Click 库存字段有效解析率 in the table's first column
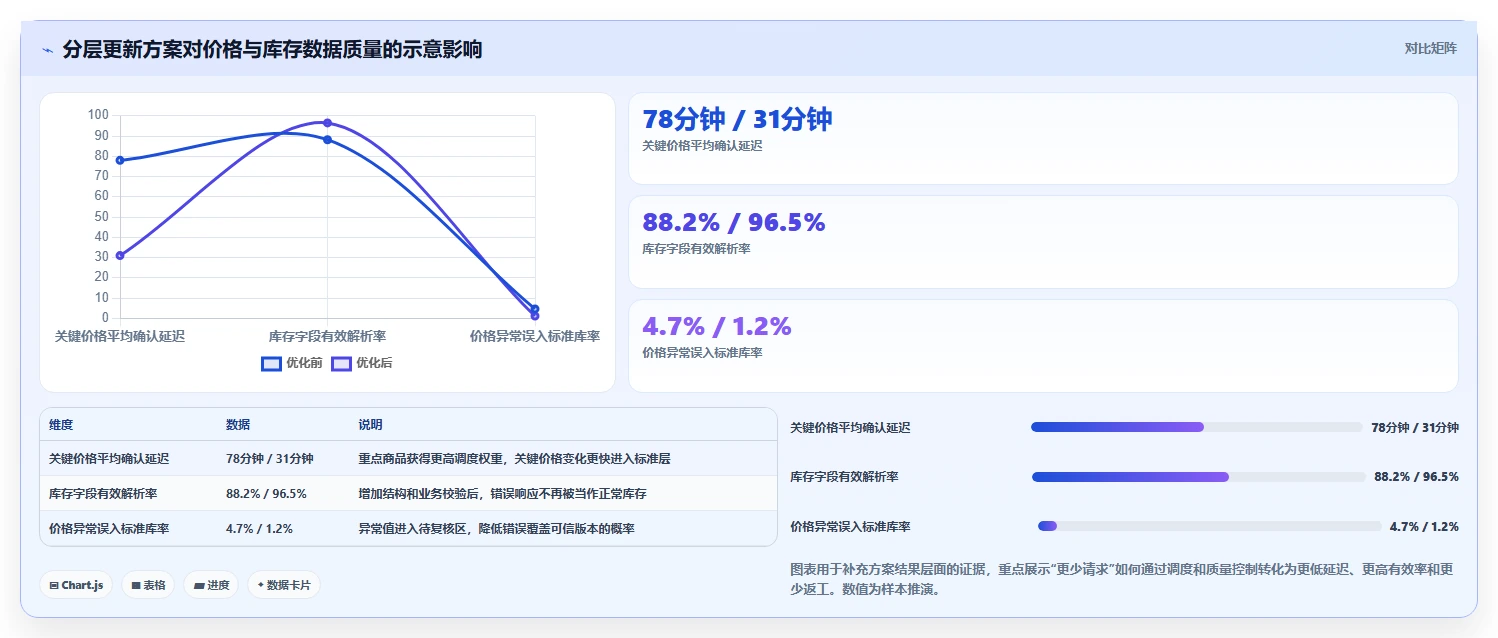This screenshot has width=1498, height=638. 103,494
